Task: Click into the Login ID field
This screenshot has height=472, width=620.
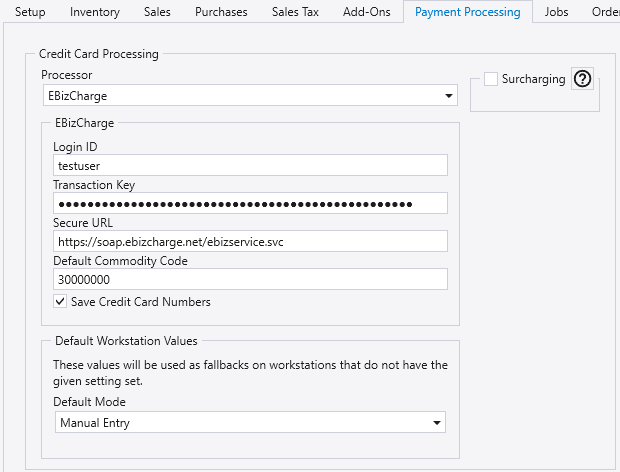Action: tap(250, 166)
